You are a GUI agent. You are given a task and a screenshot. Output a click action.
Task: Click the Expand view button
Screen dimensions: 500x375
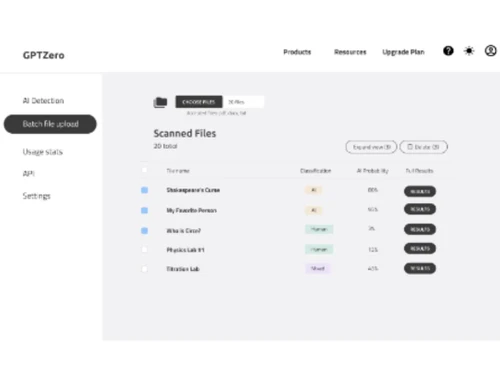point(371,147)
